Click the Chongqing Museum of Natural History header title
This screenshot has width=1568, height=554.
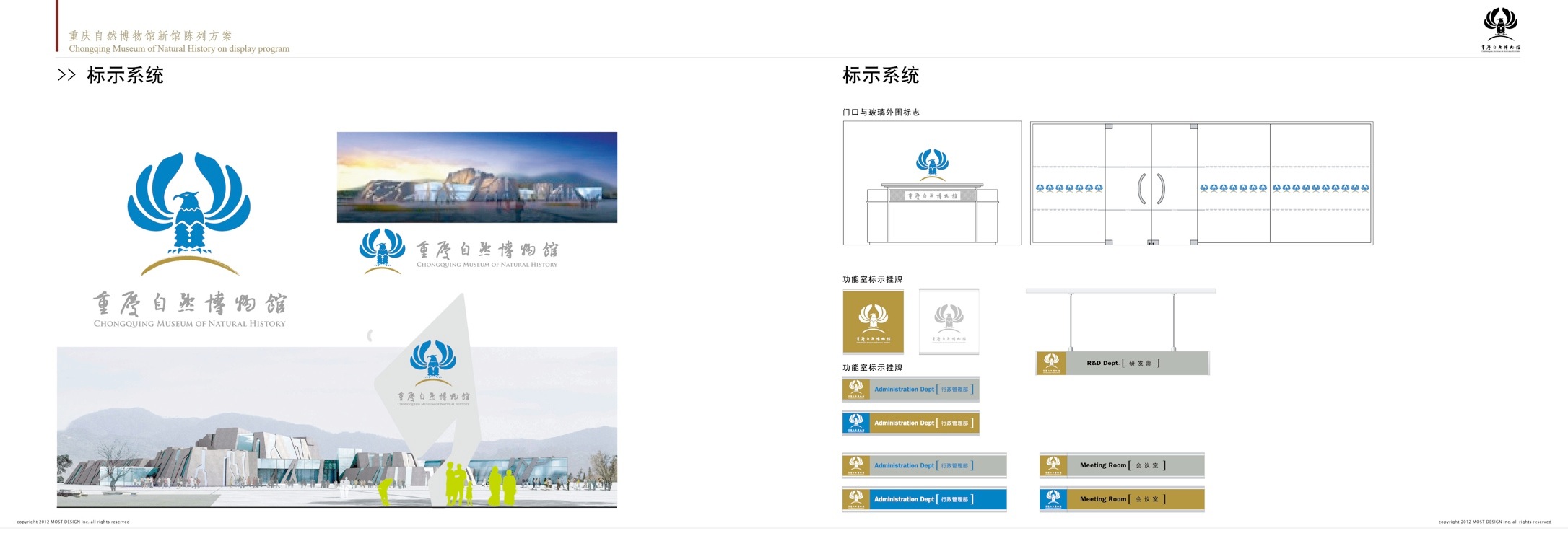179,49
